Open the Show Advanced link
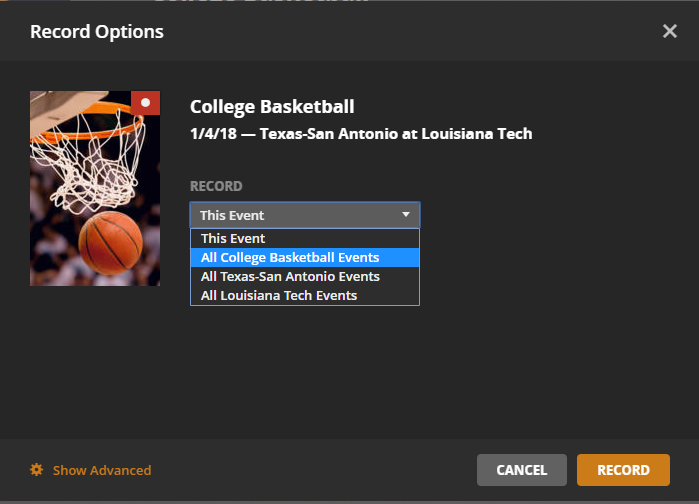 tap(102, 470)
